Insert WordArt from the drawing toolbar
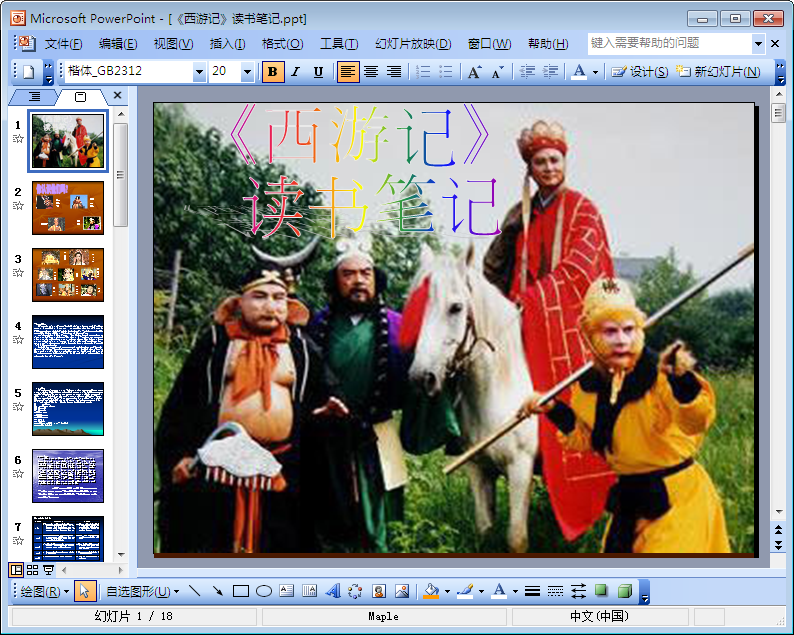Screen dimensions: 794x635 (333, 591)
